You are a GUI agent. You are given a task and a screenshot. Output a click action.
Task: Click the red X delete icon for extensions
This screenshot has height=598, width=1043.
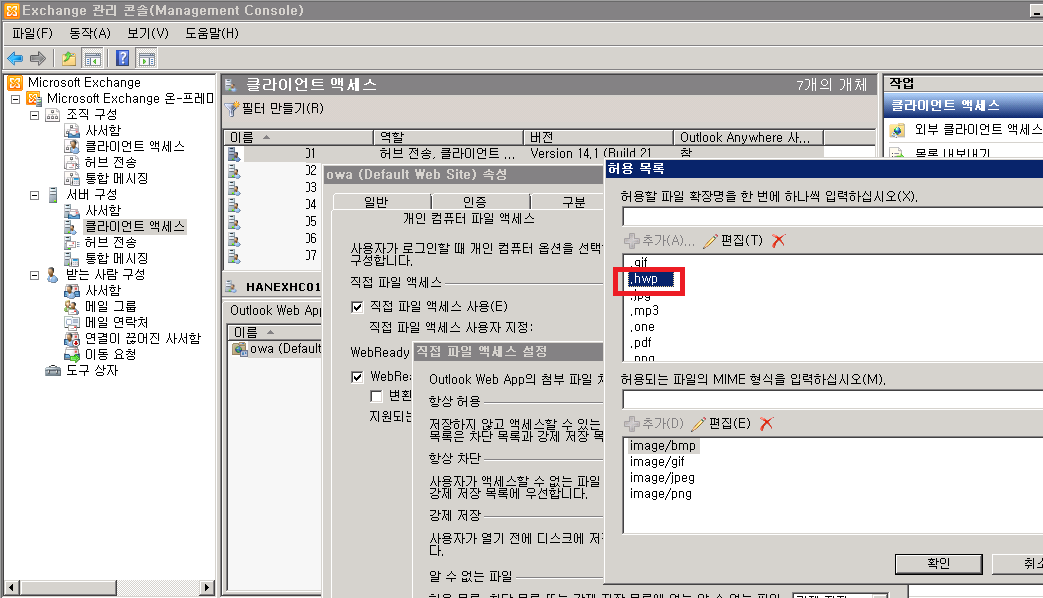click(778, 241)
